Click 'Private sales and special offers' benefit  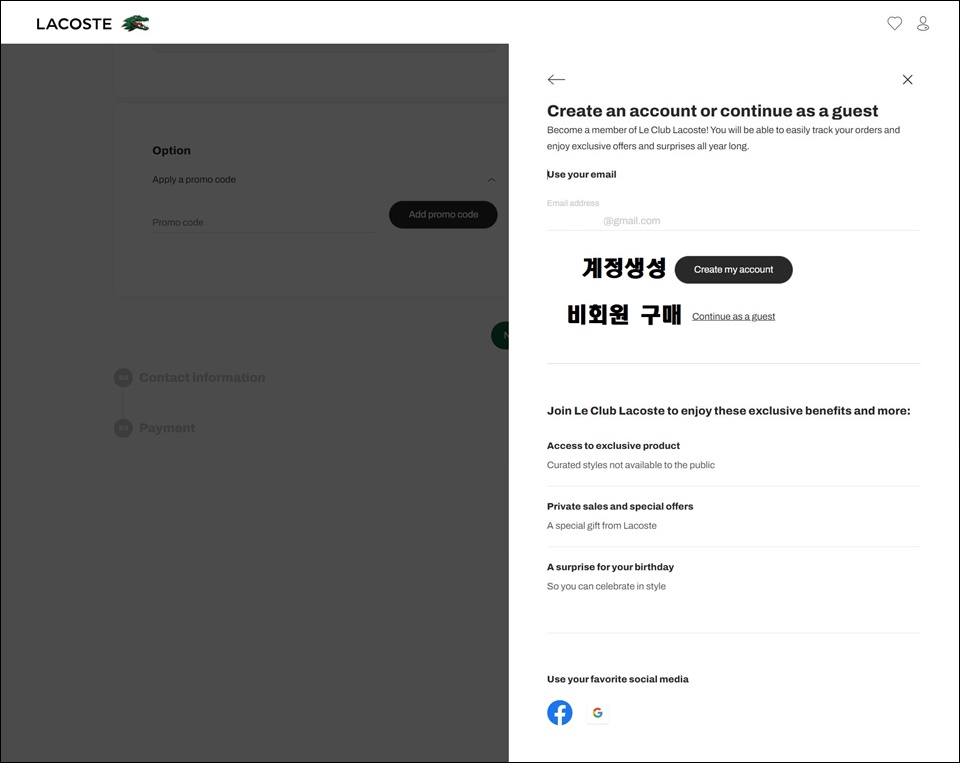click(x=620, y=506)
